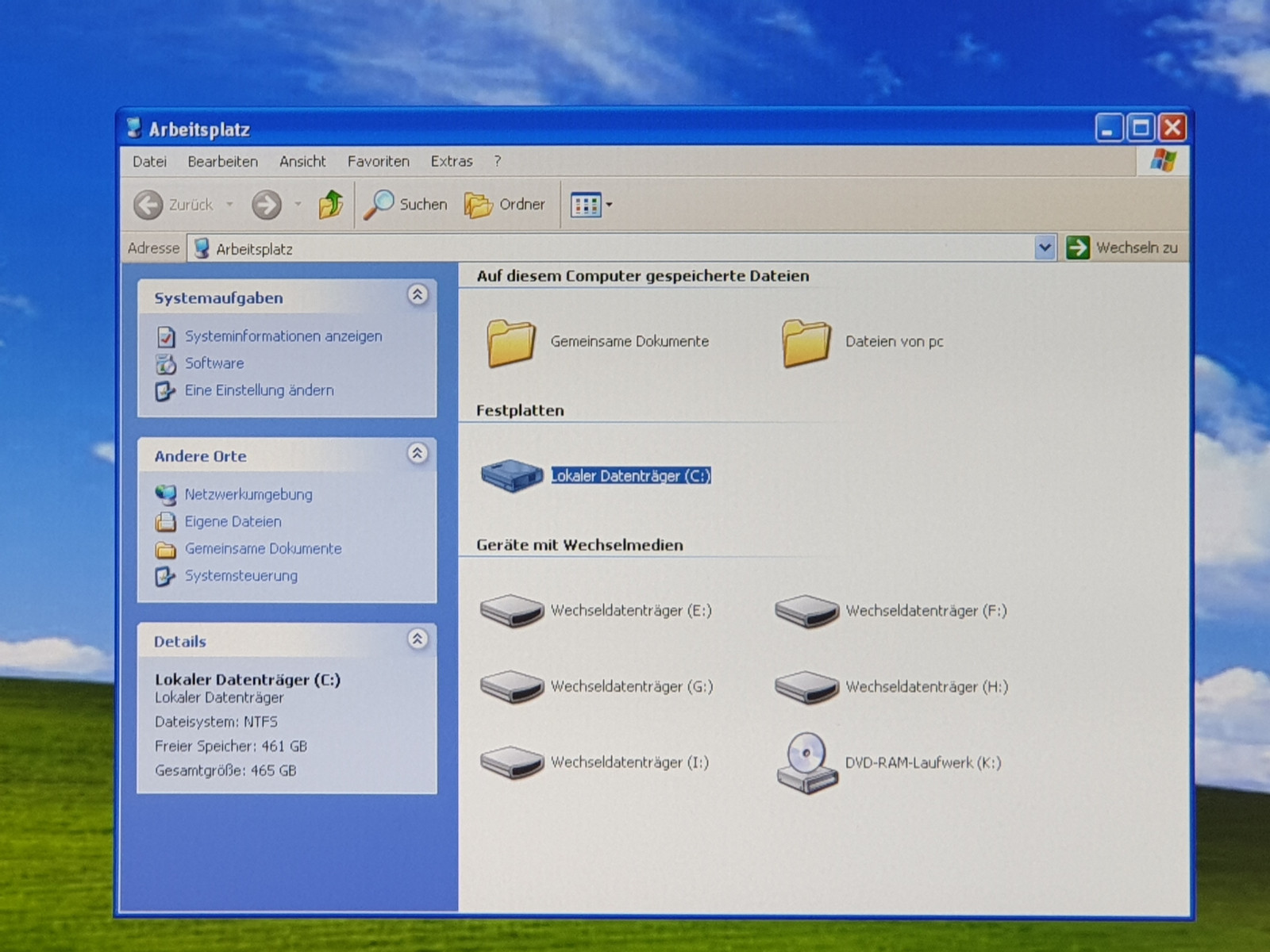Screen dimensions: 1270x952
Task: Open the views (Ansichten) dropdown button
Action: click(x=591, y=205)
